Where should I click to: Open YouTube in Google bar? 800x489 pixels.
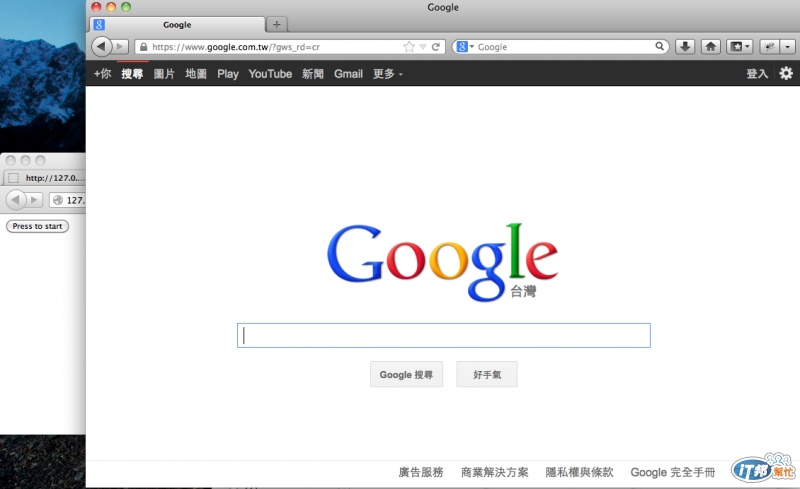pyautogui.click(x=270, y=74)
